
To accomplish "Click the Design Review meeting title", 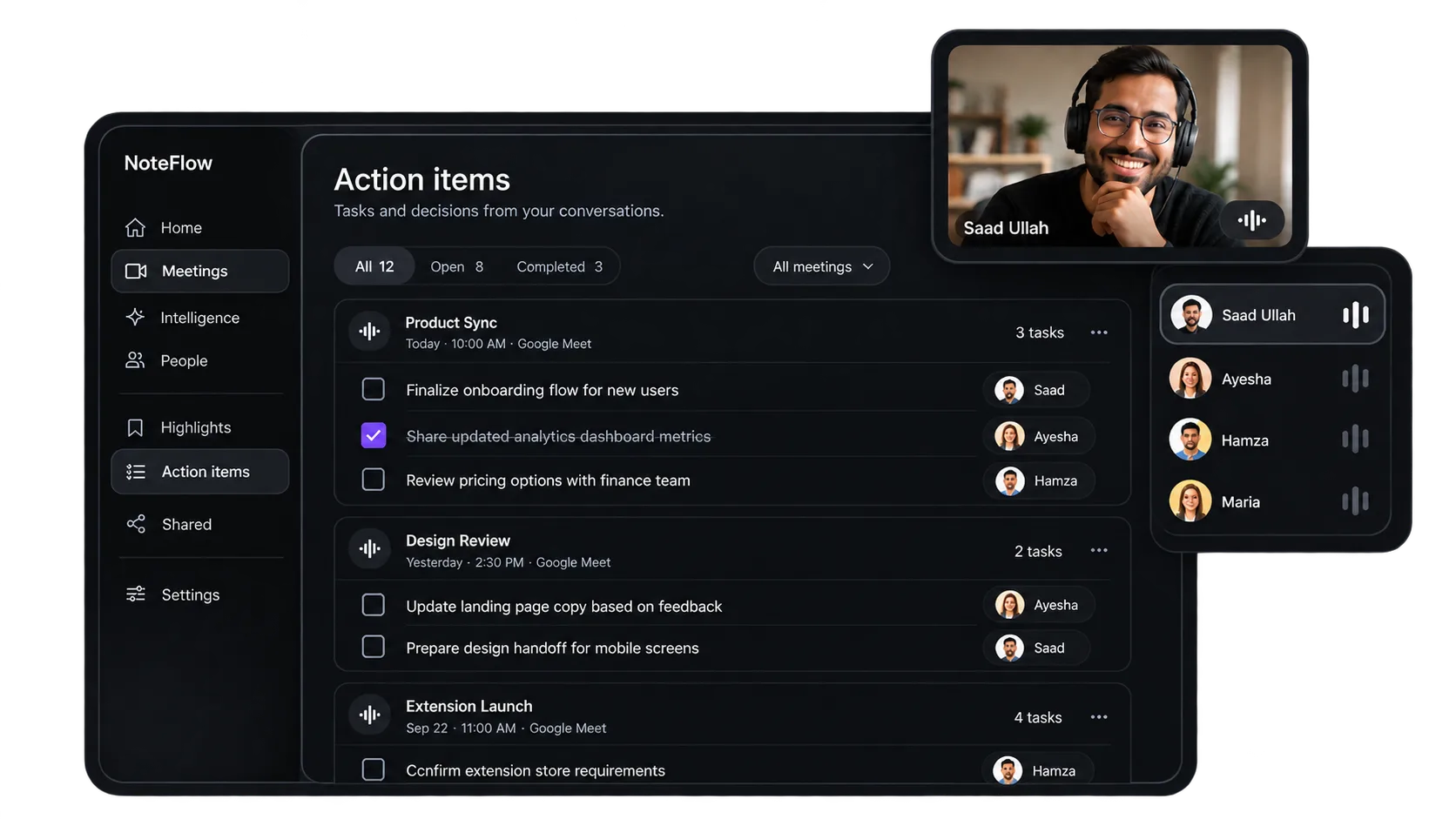I will point(458,540).
